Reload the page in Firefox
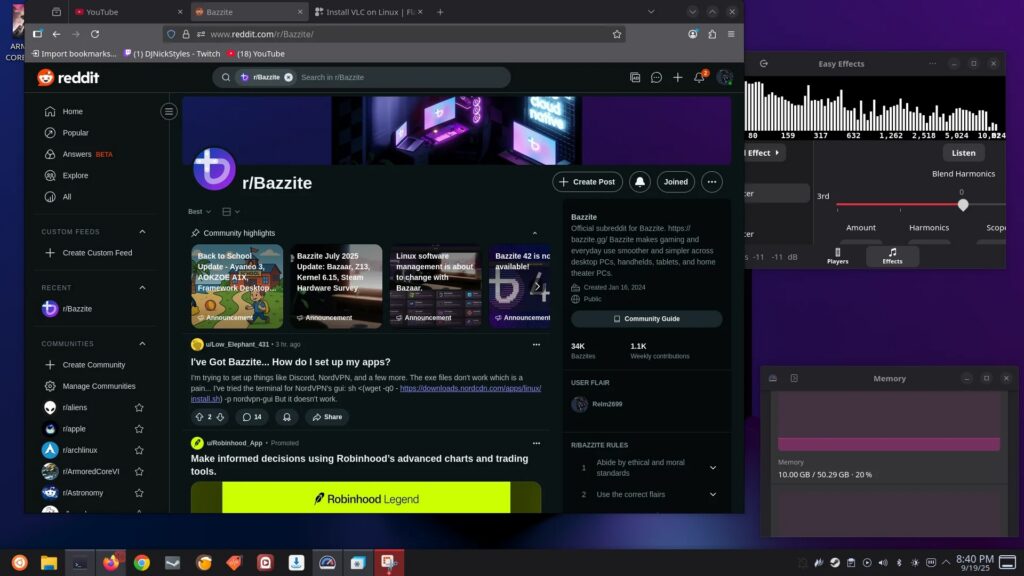 [x=95, y=34]
